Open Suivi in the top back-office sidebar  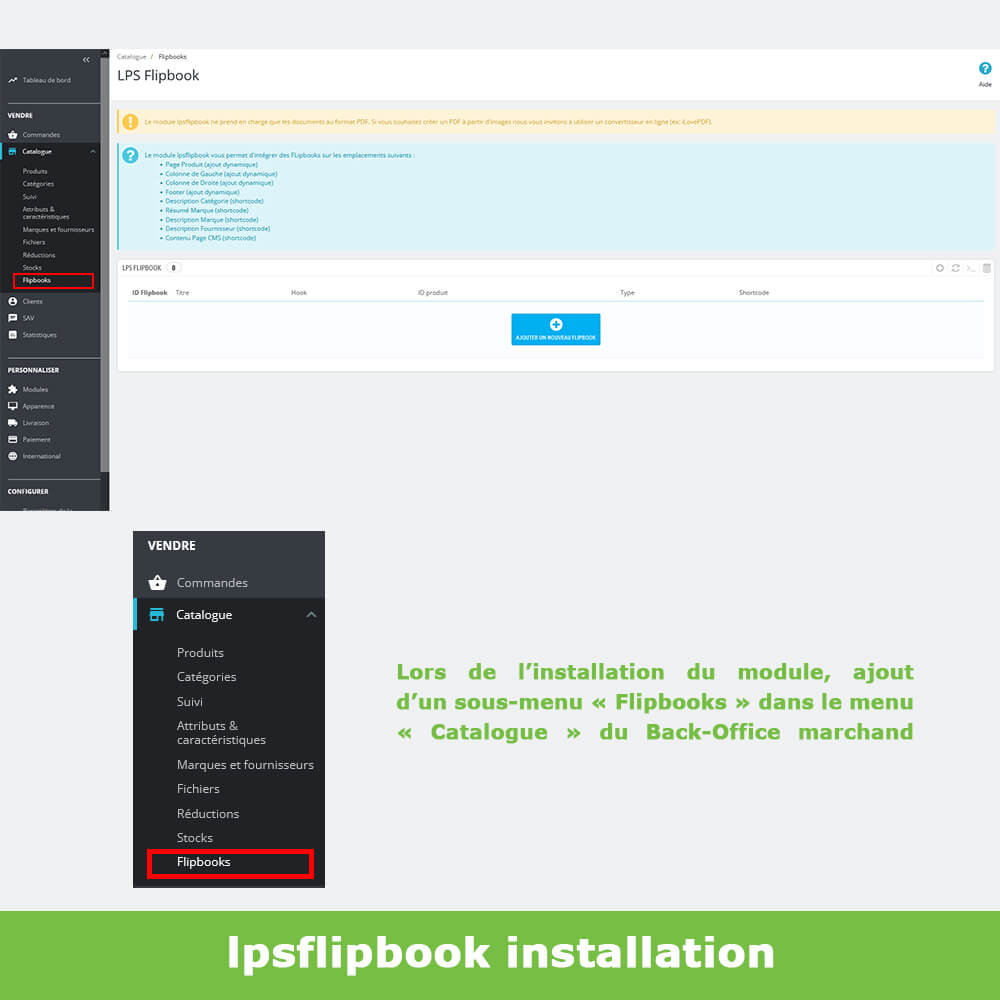point(29,196)
